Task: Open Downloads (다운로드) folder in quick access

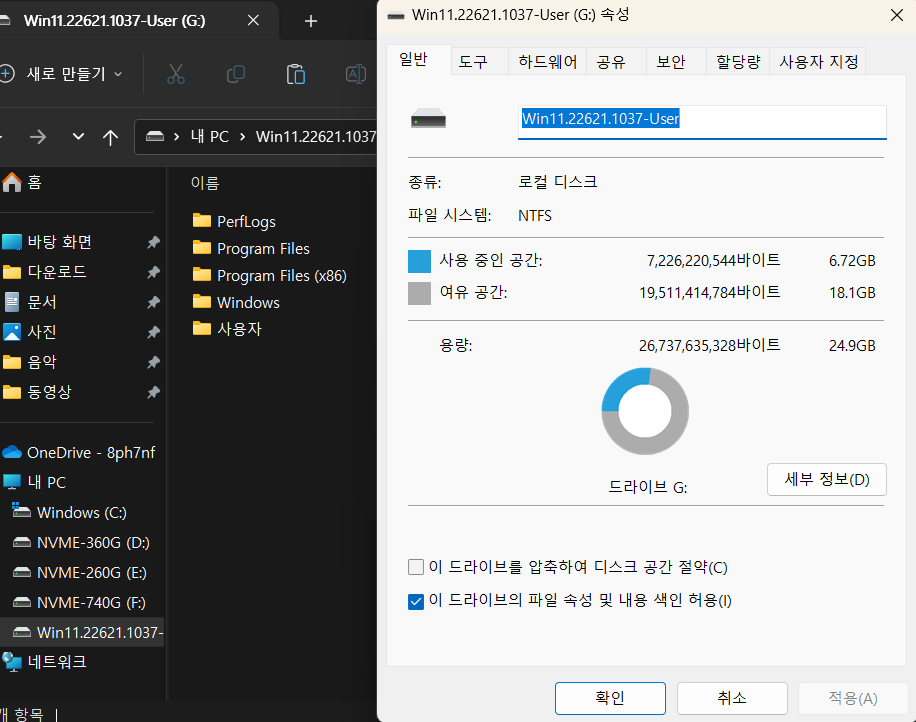Action: click(x=45, y=272)
